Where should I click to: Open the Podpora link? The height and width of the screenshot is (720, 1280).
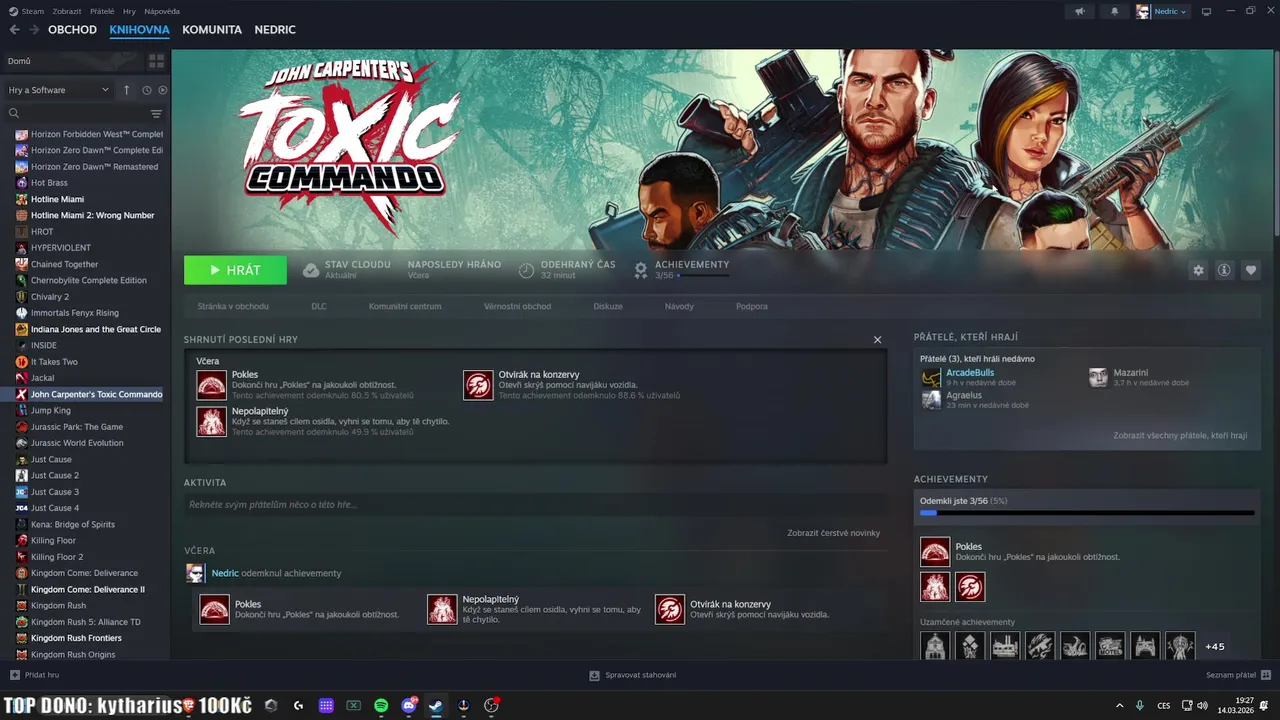coord(752,306)
